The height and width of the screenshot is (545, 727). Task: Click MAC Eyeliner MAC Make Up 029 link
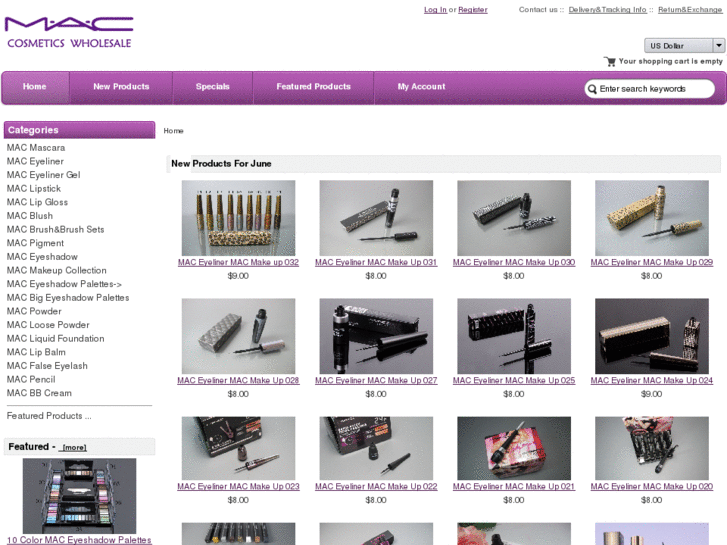651,263
